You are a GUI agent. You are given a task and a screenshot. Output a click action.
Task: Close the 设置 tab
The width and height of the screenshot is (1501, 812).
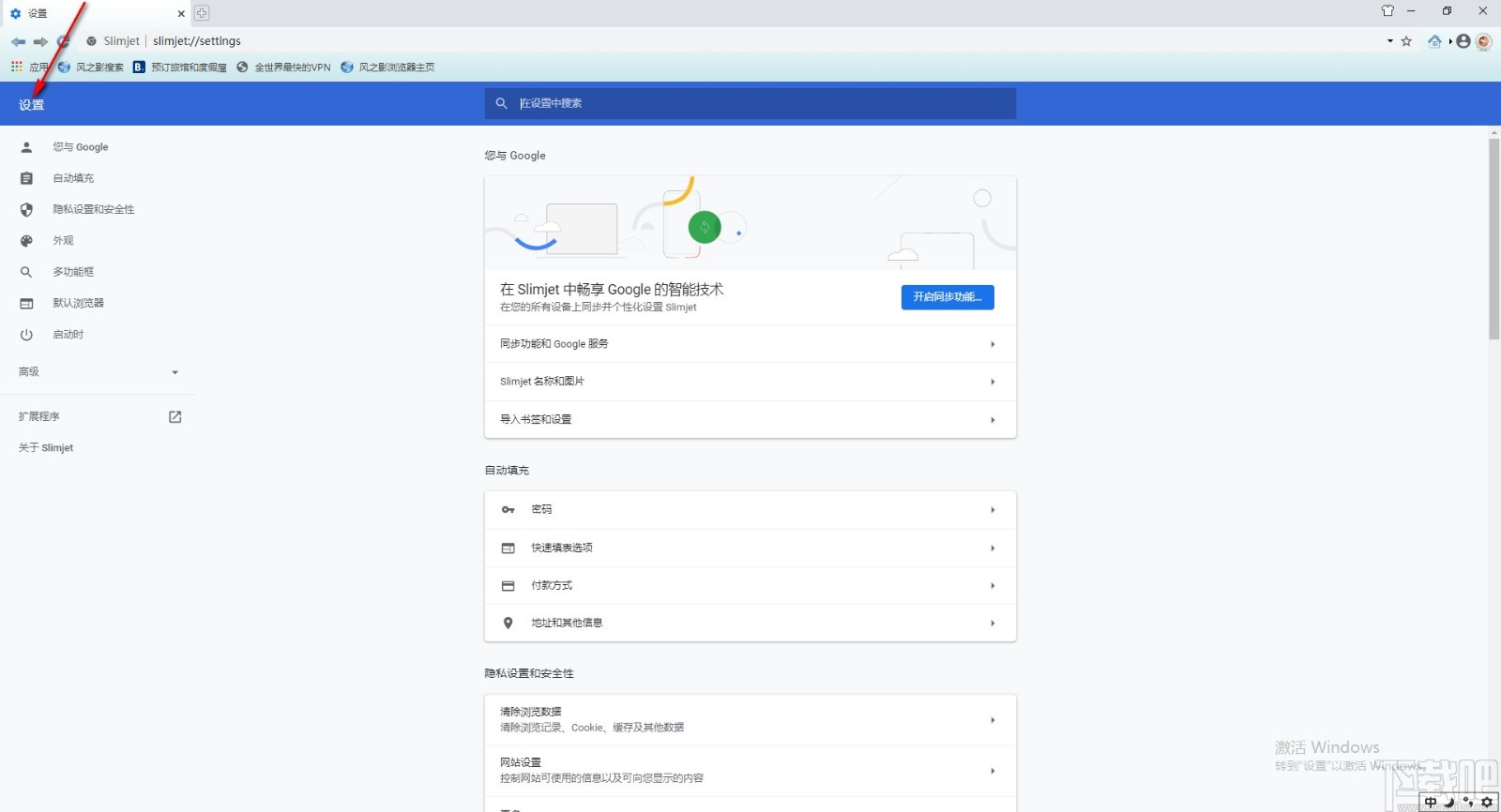[181, 13]
